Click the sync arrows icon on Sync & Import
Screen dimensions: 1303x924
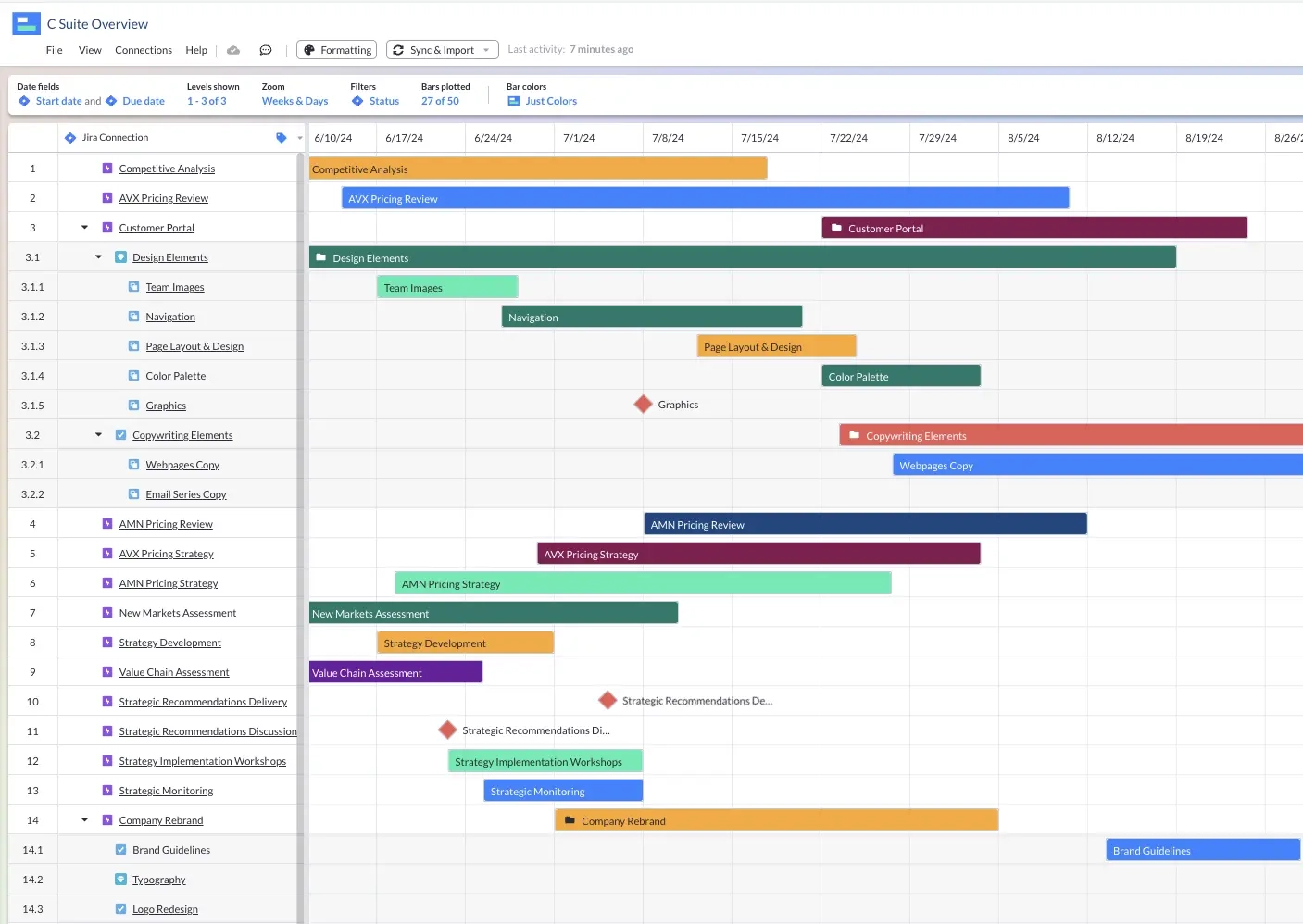click(400, 49)
